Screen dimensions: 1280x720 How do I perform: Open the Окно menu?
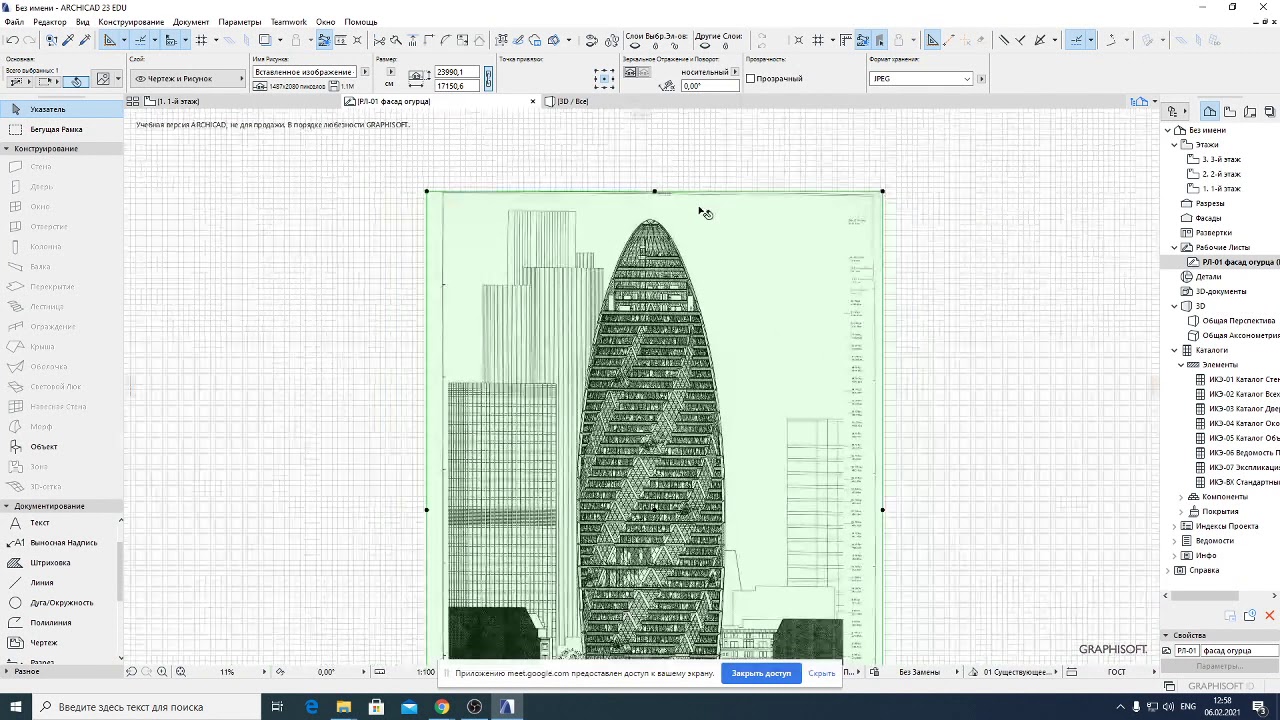(x=325, y=22)
